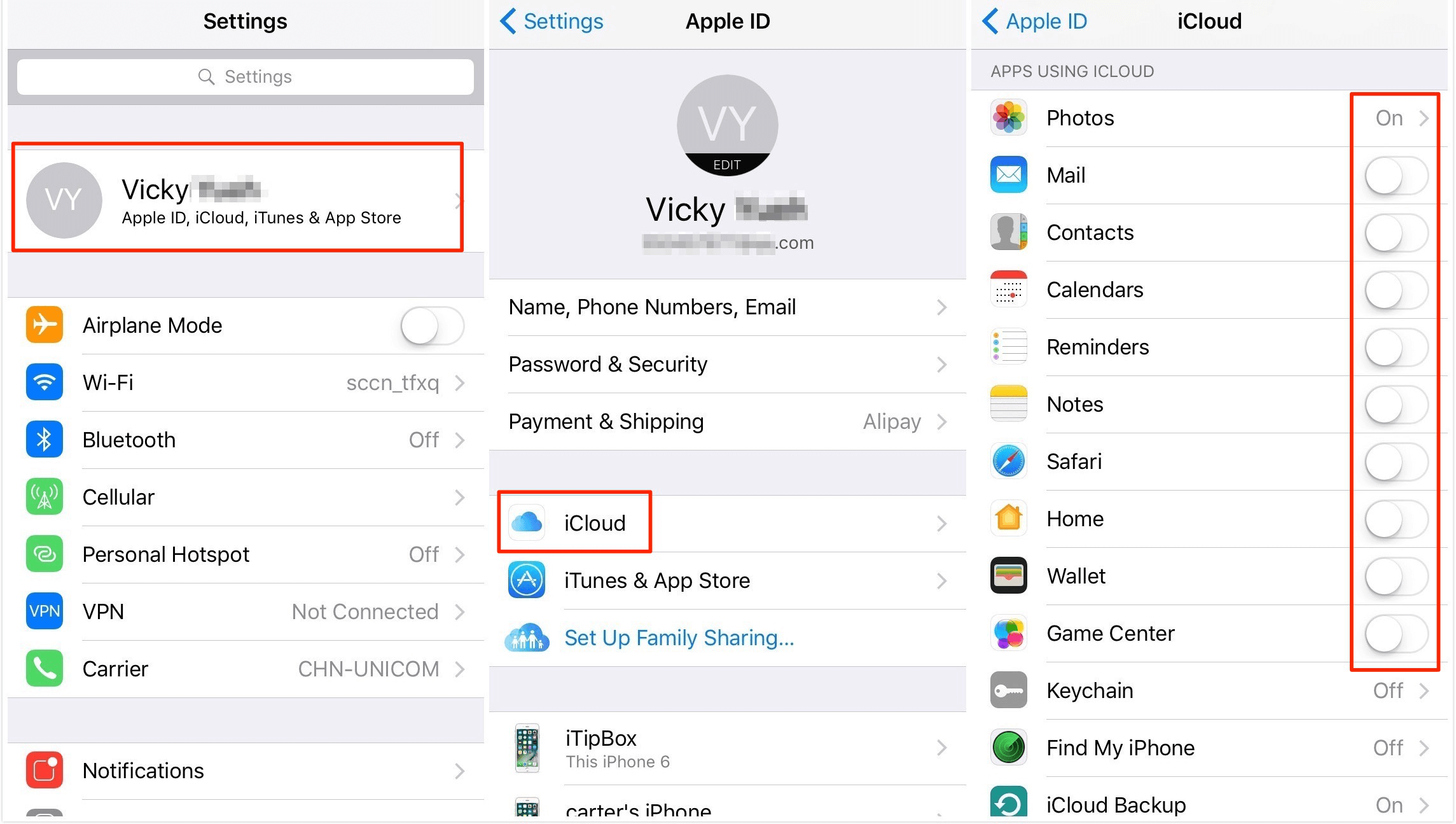Screen dimensions: 1456x824
Task: Expand the Password & Security settings
Action: point(726,363)
